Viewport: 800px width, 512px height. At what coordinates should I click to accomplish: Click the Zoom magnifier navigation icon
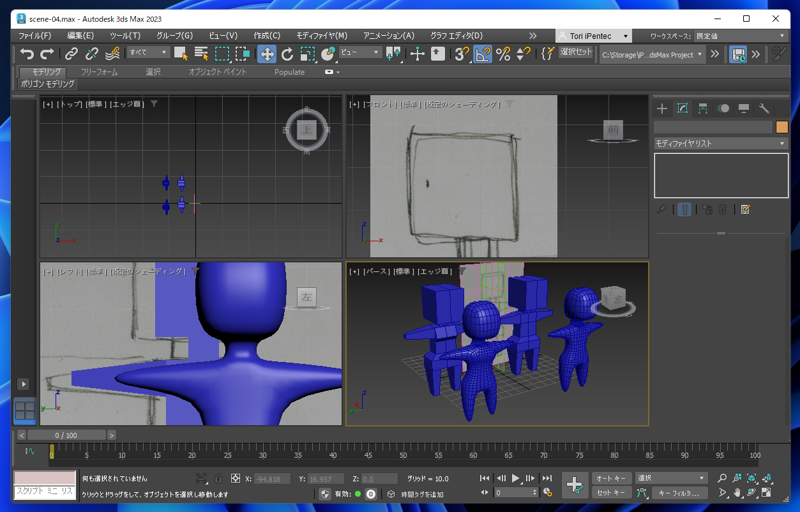[722, 478]
